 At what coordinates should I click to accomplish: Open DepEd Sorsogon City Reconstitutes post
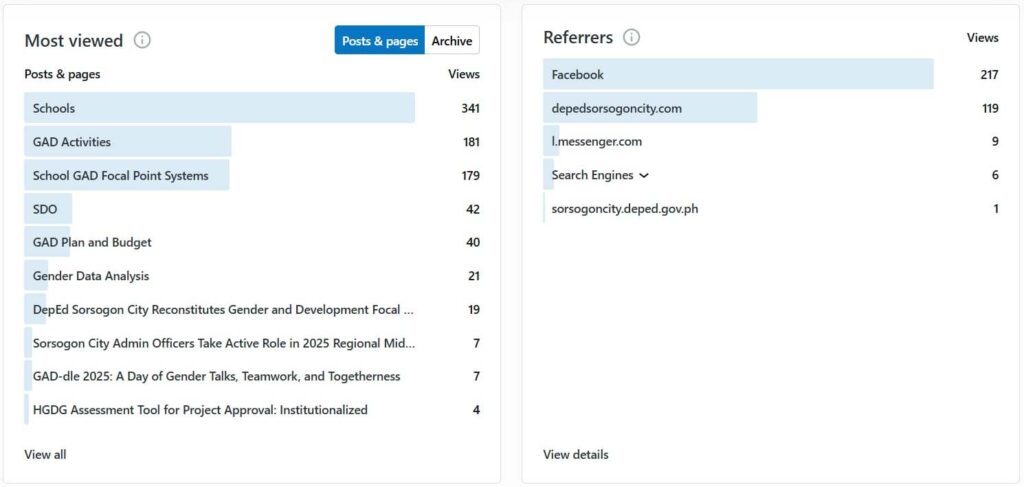(x=223, y=310)
